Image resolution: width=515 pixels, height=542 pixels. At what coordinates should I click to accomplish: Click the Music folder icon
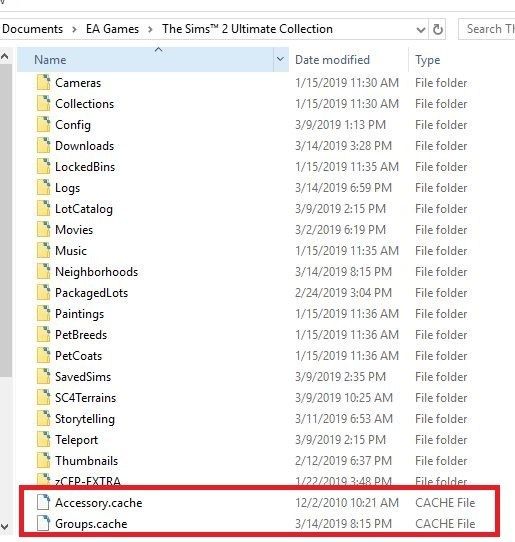(x=43, y=251)
